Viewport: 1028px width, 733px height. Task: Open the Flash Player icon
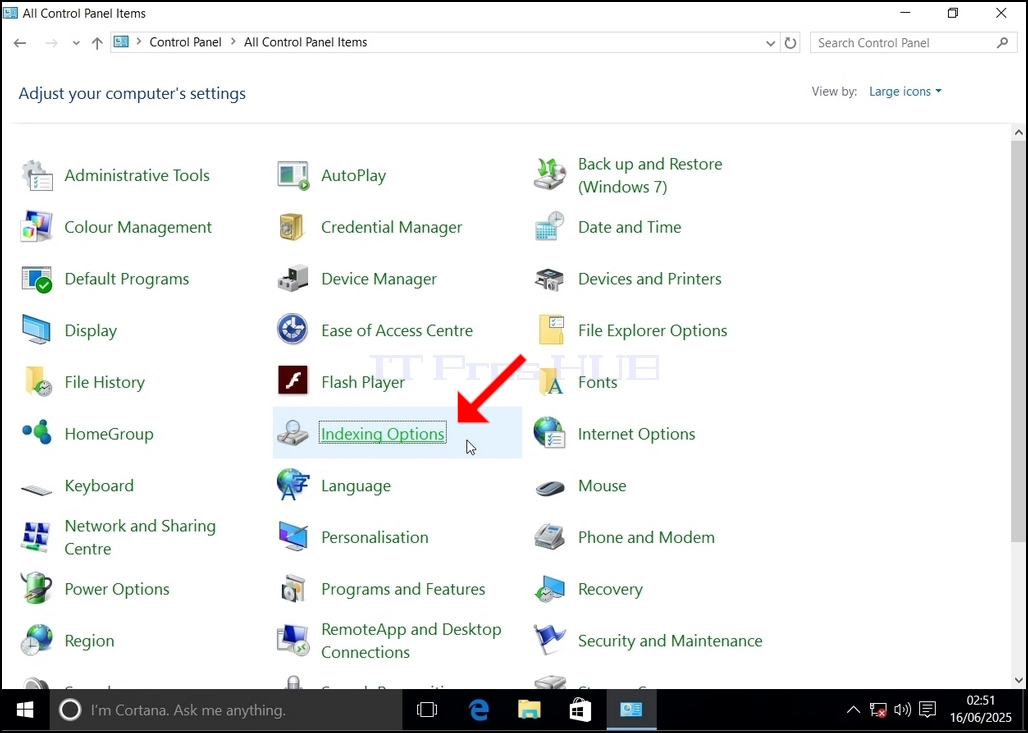[x=292, y=381]
